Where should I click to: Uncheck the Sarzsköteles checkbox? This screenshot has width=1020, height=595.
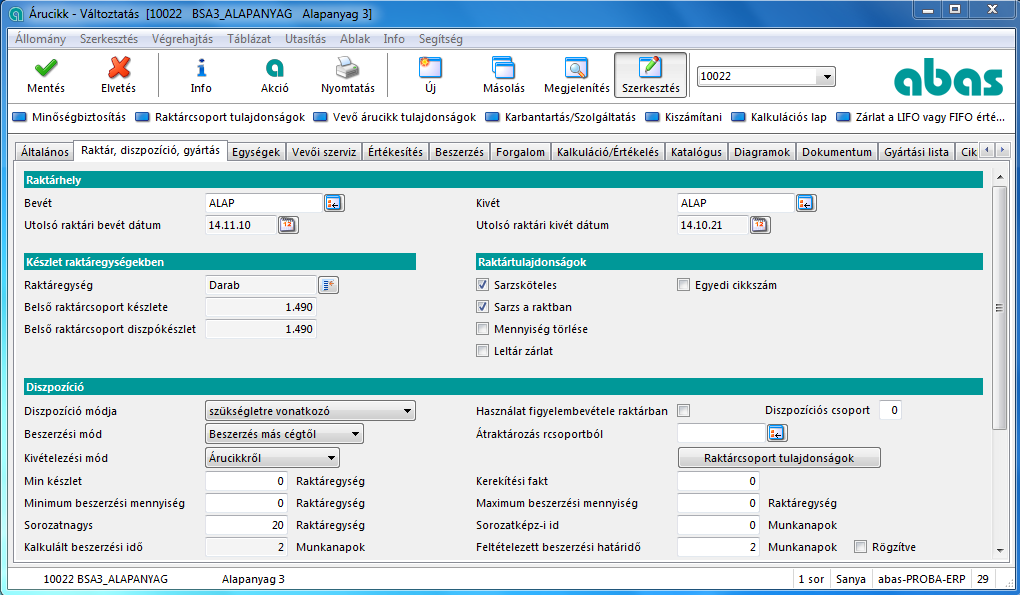tap(482, 285)
